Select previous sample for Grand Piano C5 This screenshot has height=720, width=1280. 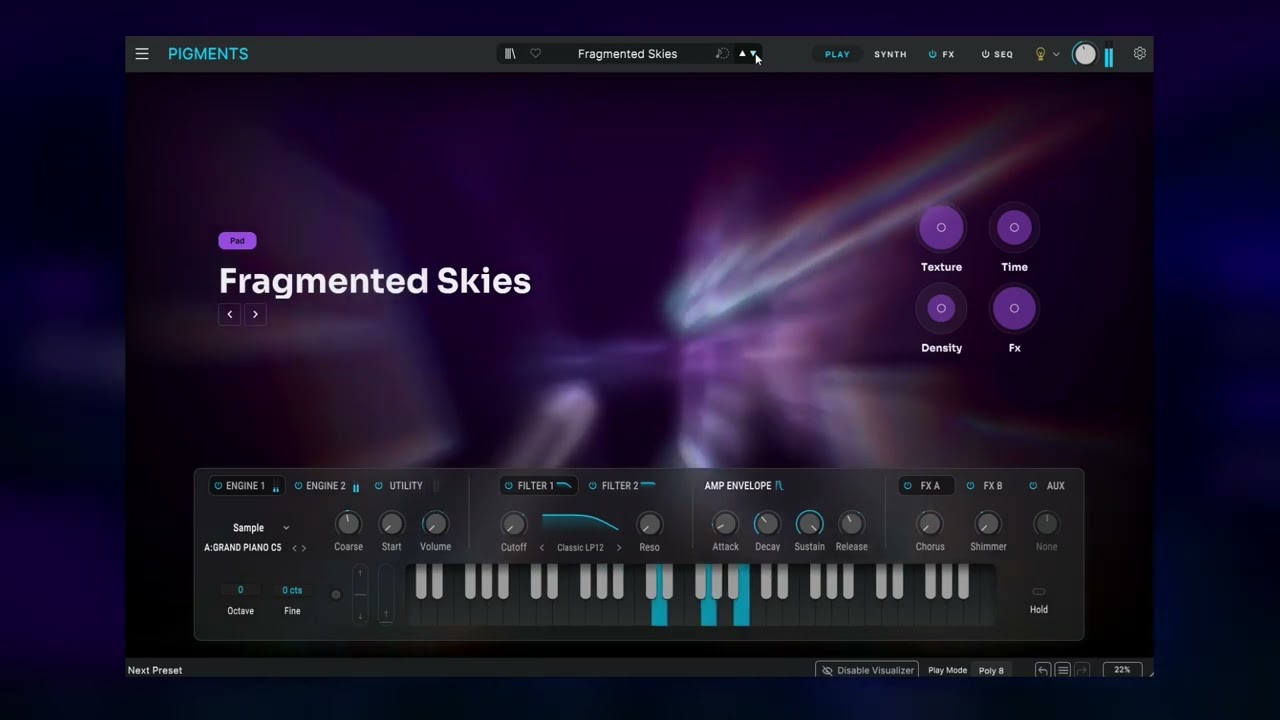[294, 548]
